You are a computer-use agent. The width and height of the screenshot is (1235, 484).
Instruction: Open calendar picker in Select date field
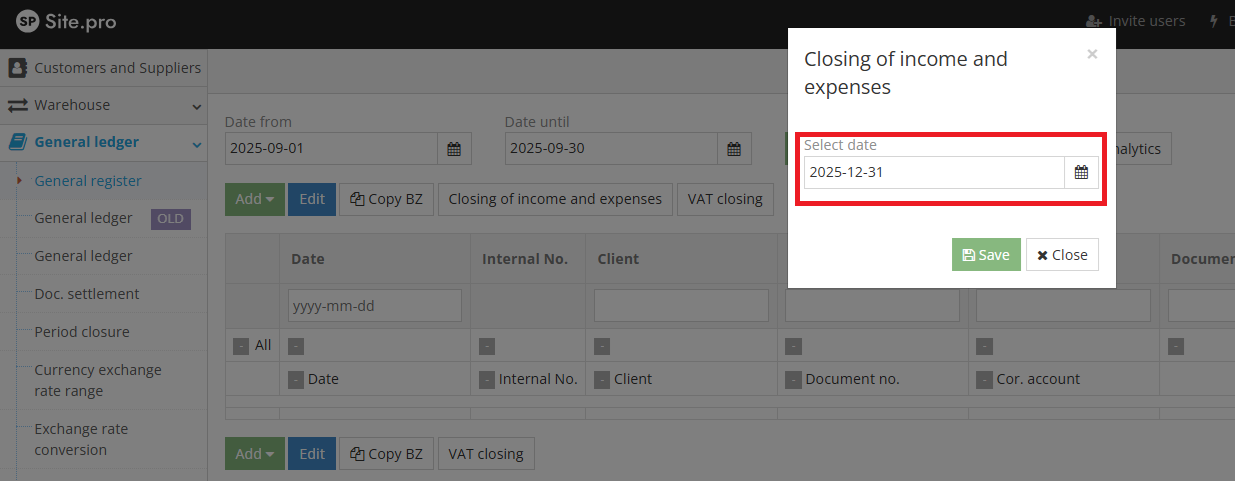coord(1081,172)
